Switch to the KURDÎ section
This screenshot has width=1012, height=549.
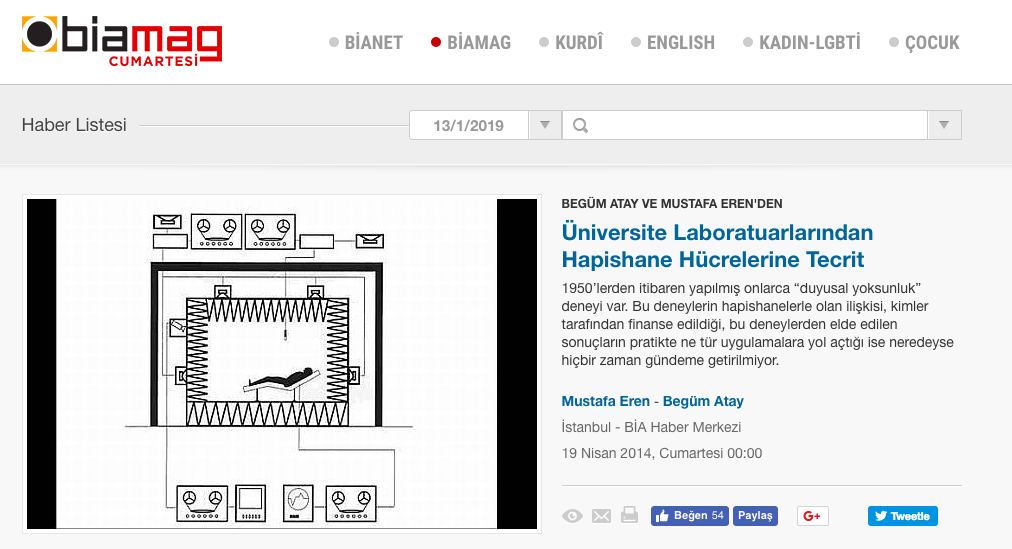coord(571,43)
